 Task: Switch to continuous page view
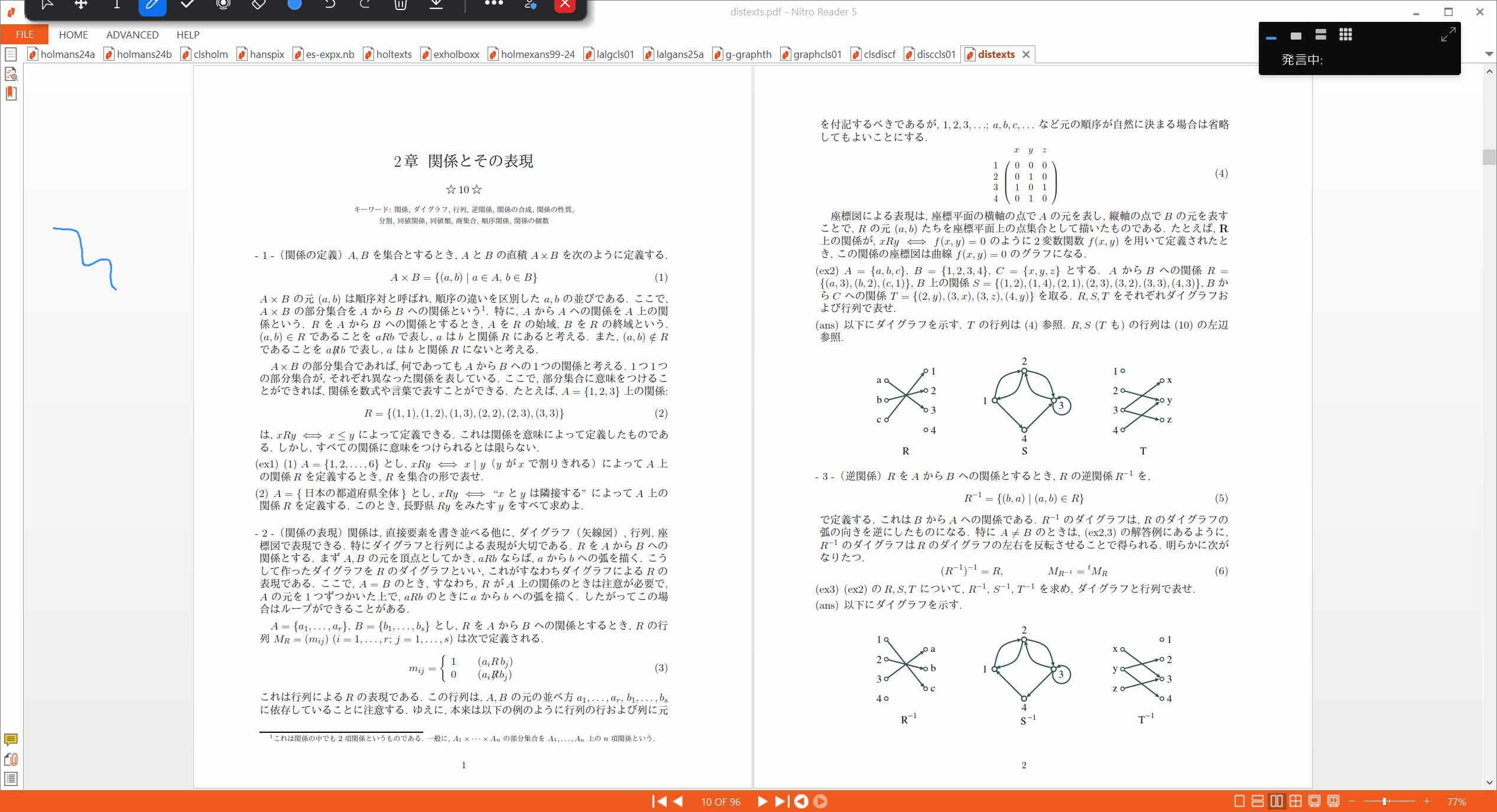pos(1258,801)
